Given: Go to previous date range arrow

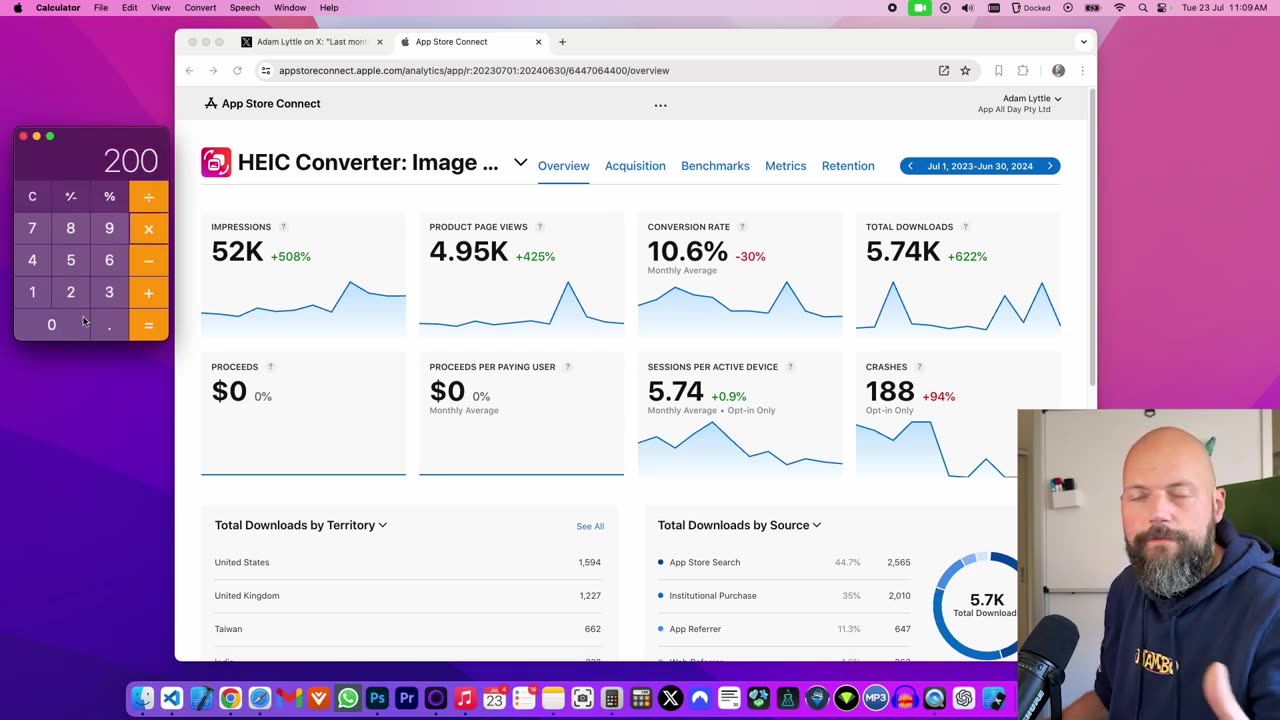Looking at the screenshot, I should (x=910, y=166).
